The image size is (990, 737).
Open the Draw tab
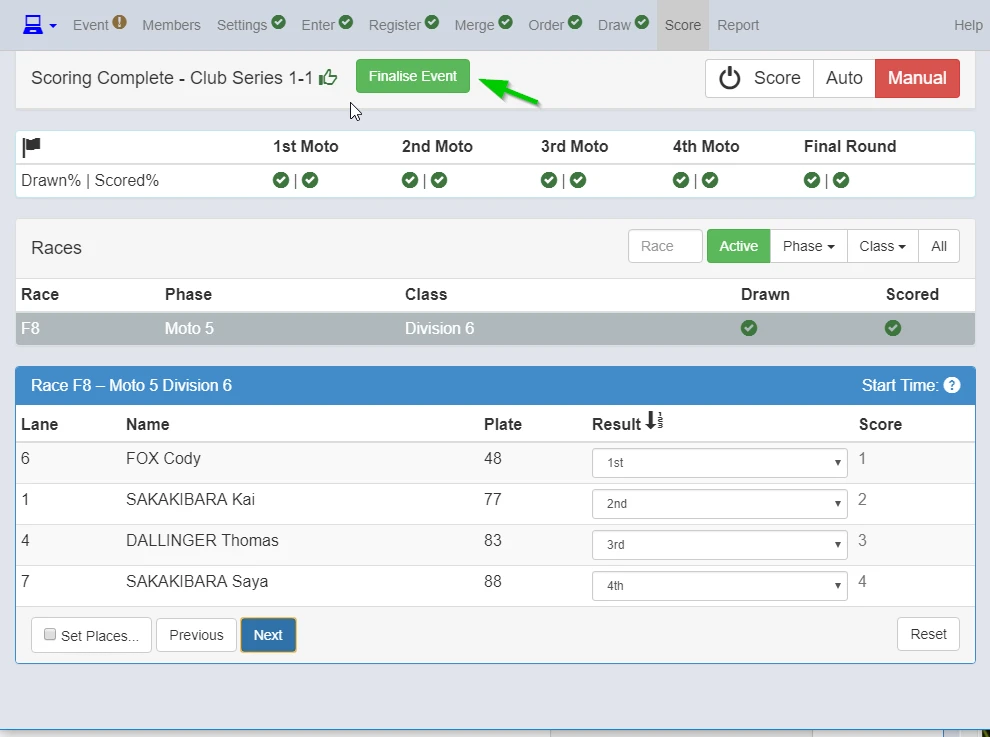coord(614,25)
